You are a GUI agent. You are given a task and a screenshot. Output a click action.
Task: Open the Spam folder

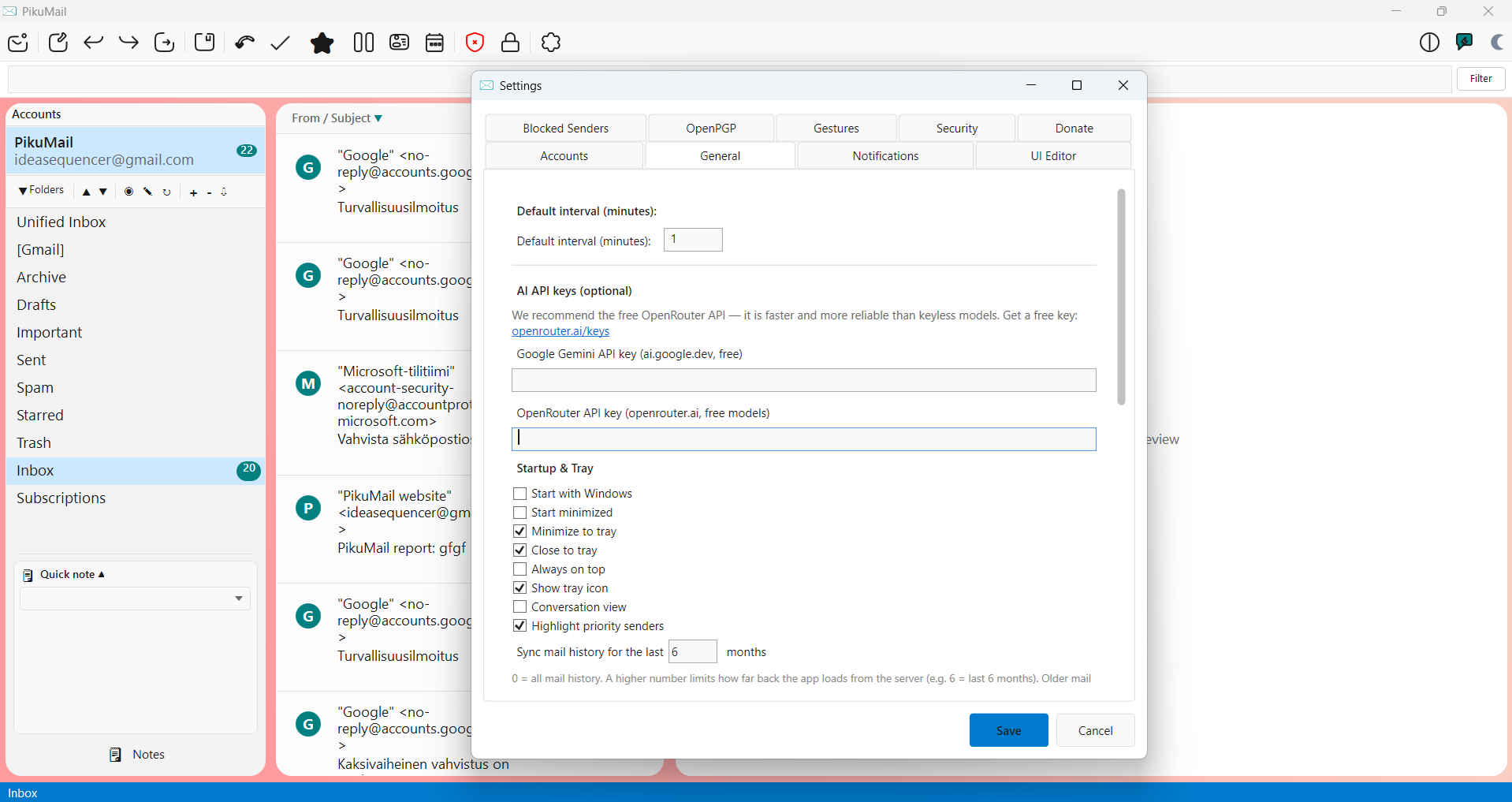136,388
